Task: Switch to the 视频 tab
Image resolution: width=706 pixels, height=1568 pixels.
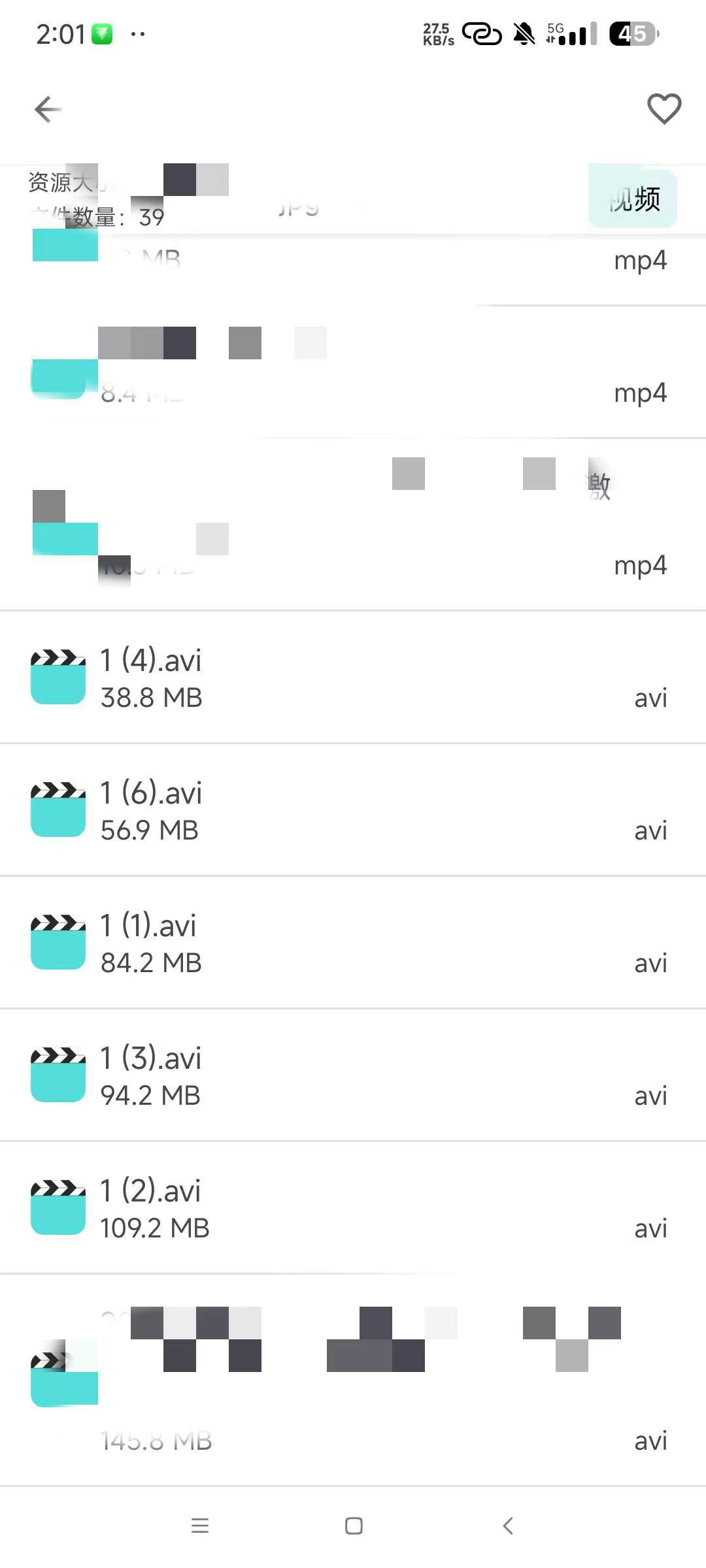Action: point(633,199)
